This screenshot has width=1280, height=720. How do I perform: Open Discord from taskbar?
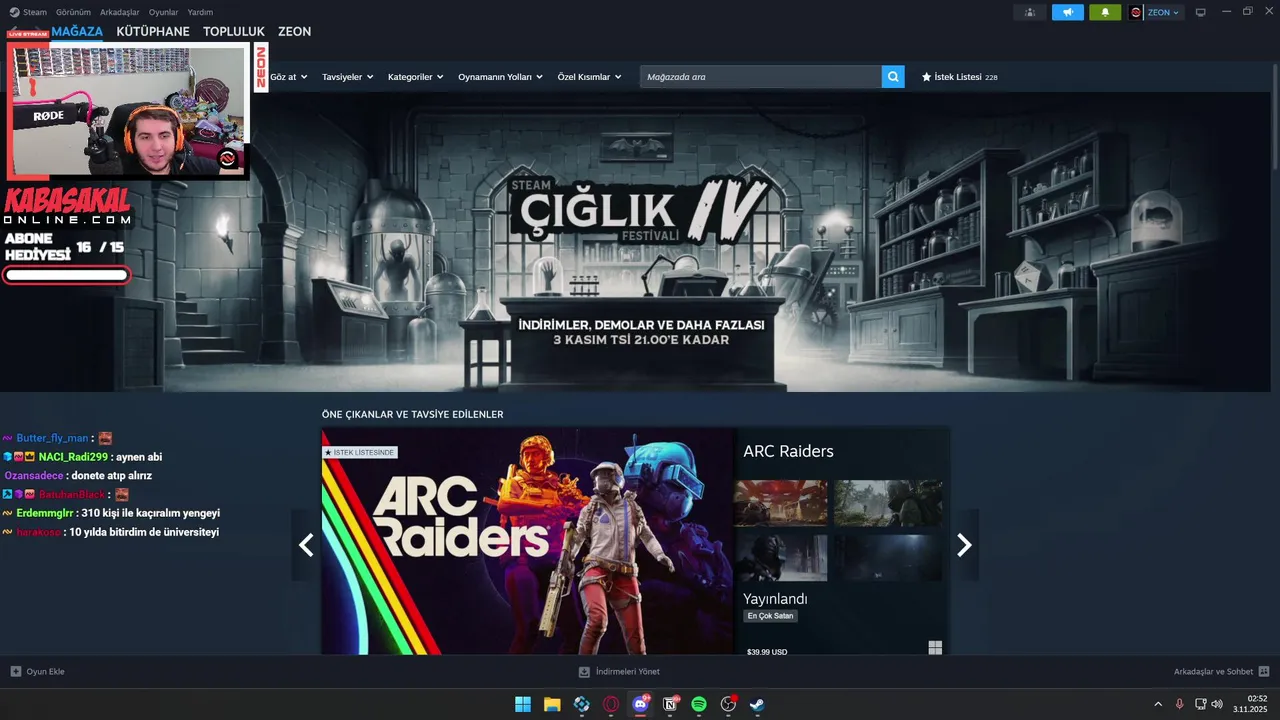click(641, 704)
